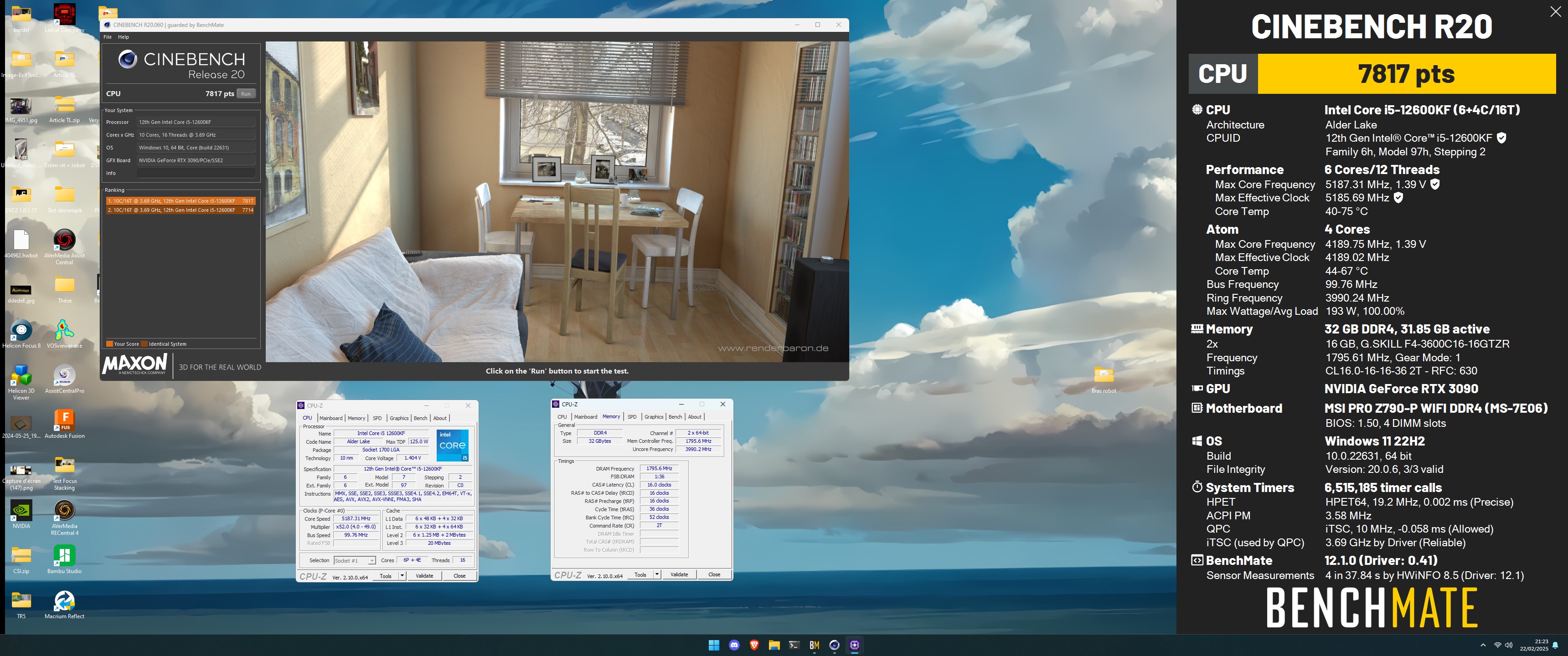Select Helicon 3D Viewer desktop shortcut
Image resolution: width=1568 pixels, height=656 pixels.
pyautogui.click(x=21, y=382)
